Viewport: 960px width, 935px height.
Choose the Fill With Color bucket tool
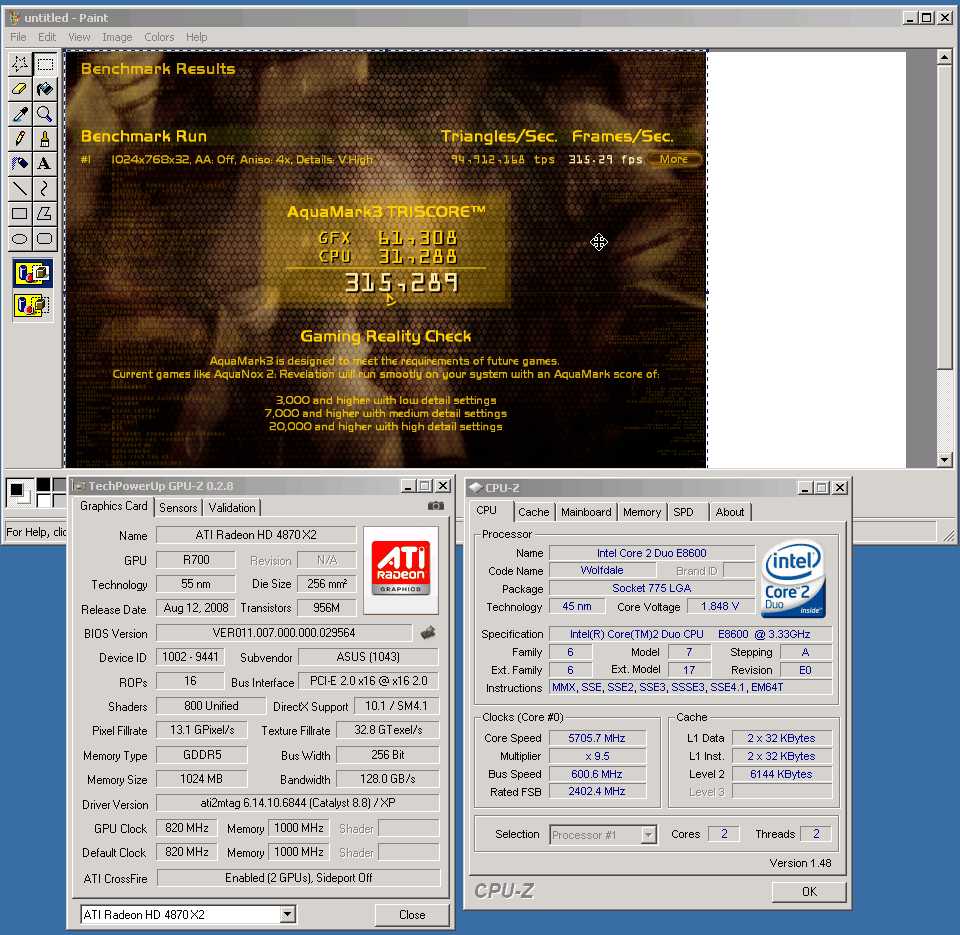coord(45,89)
